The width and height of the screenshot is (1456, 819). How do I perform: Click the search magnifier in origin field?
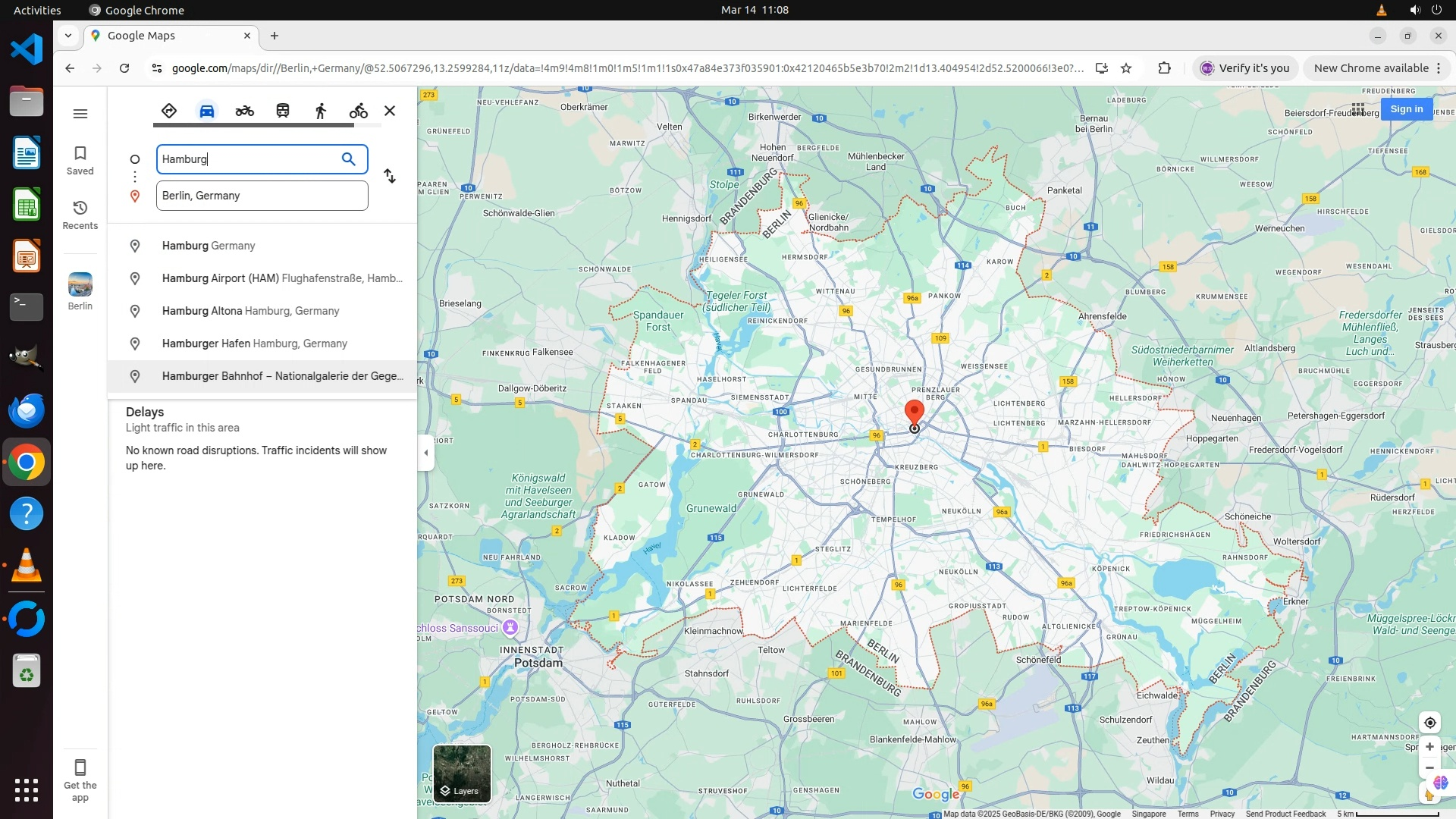click(x=348, y=159)
